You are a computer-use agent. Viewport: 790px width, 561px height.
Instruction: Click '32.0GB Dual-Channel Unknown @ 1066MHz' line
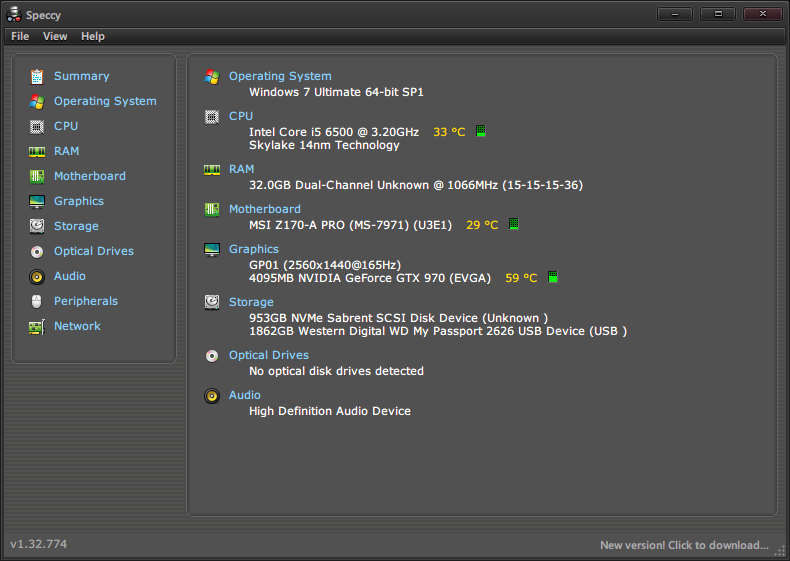416,185
